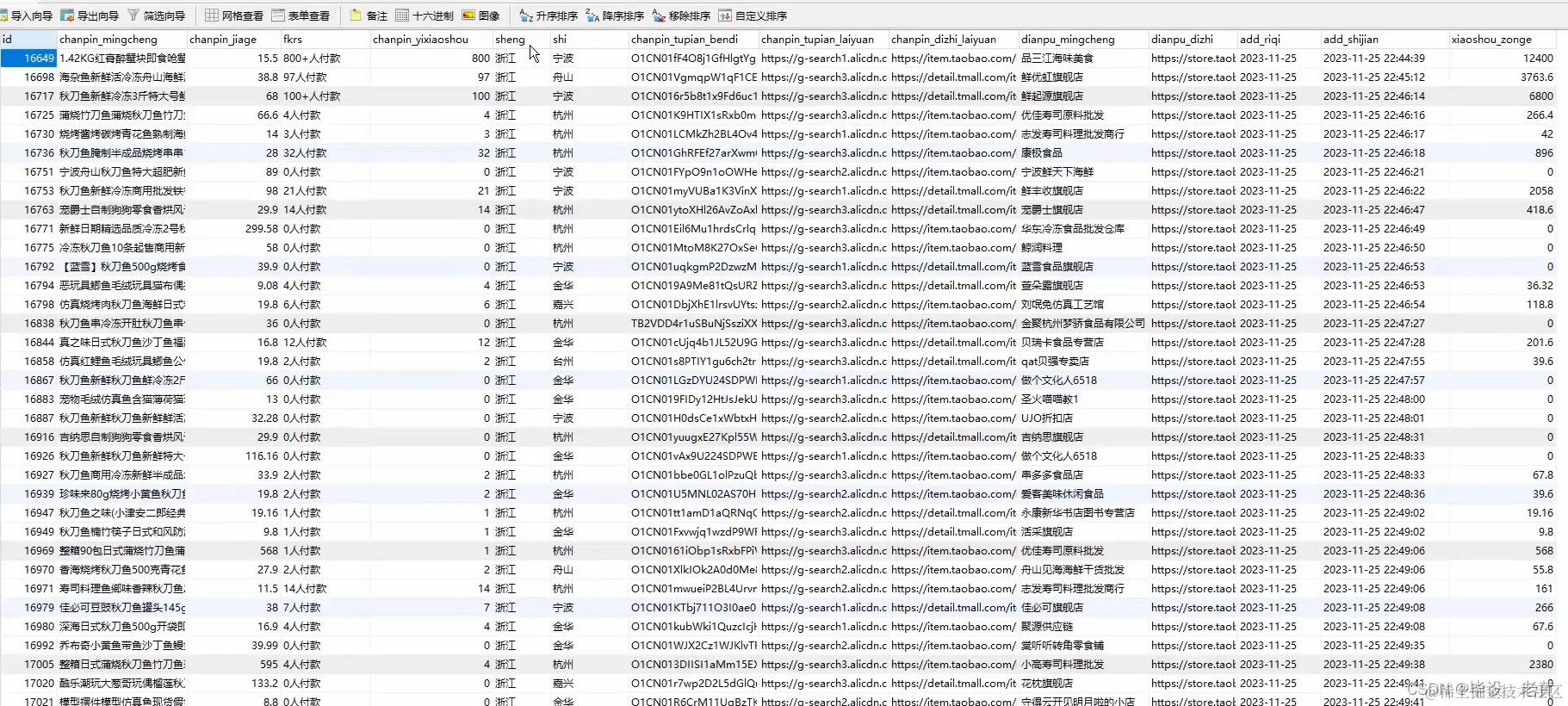Click shop name cell 康极食品
Image resolution: width=1568 pixels, height=706 pixels.
(x=1083, y=152)
